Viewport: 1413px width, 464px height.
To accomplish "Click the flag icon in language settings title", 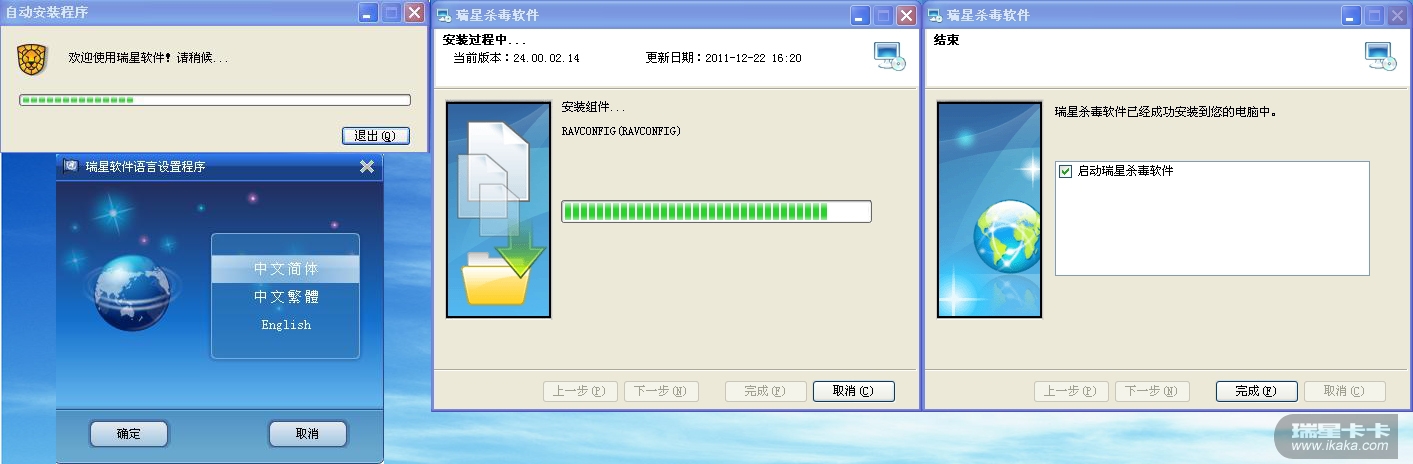I will tap(71, 167).
